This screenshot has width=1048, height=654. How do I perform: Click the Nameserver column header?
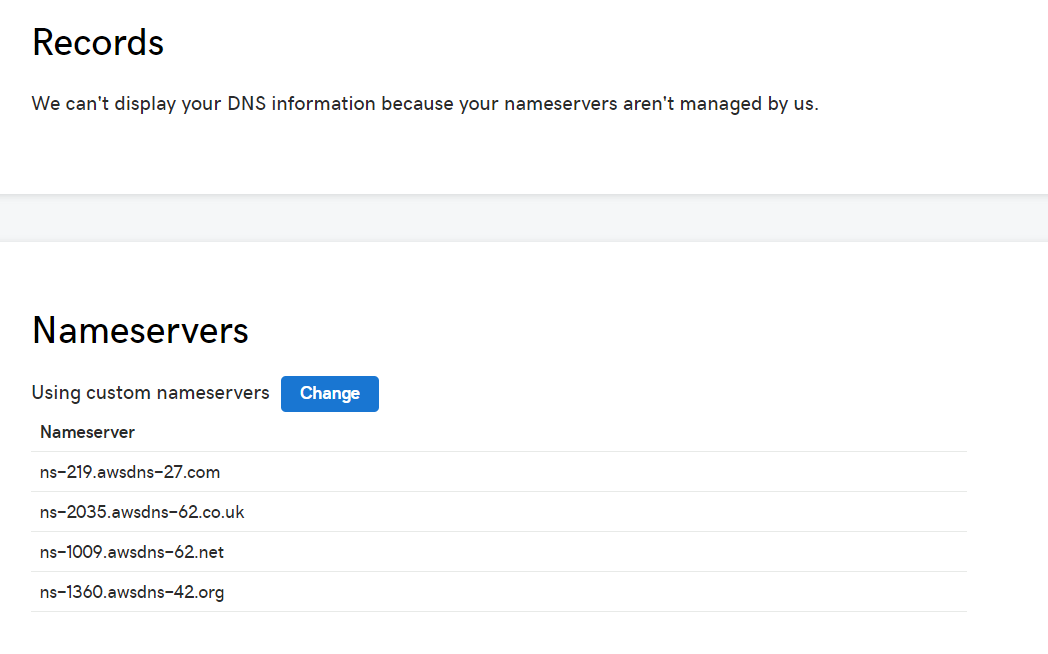tap(88, 432)
